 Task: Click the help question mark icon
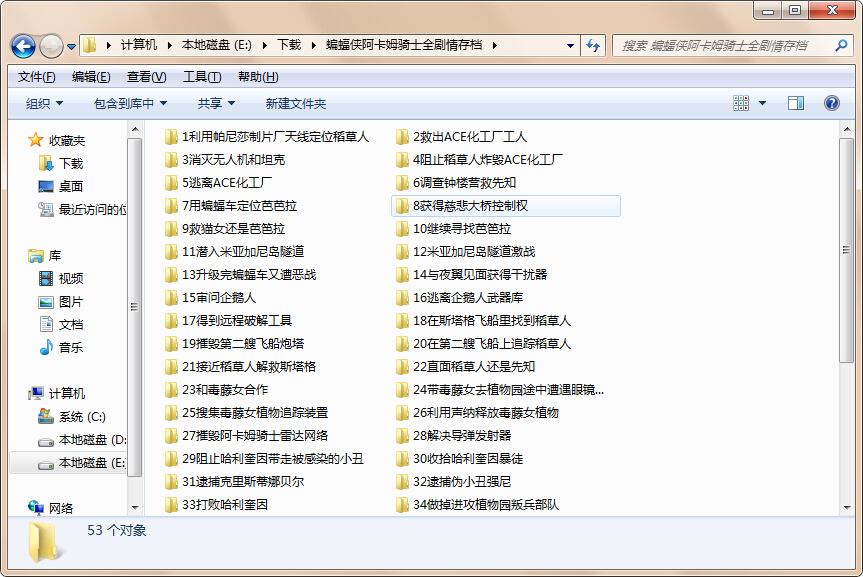pyautogui.click(x=832, y=103)
